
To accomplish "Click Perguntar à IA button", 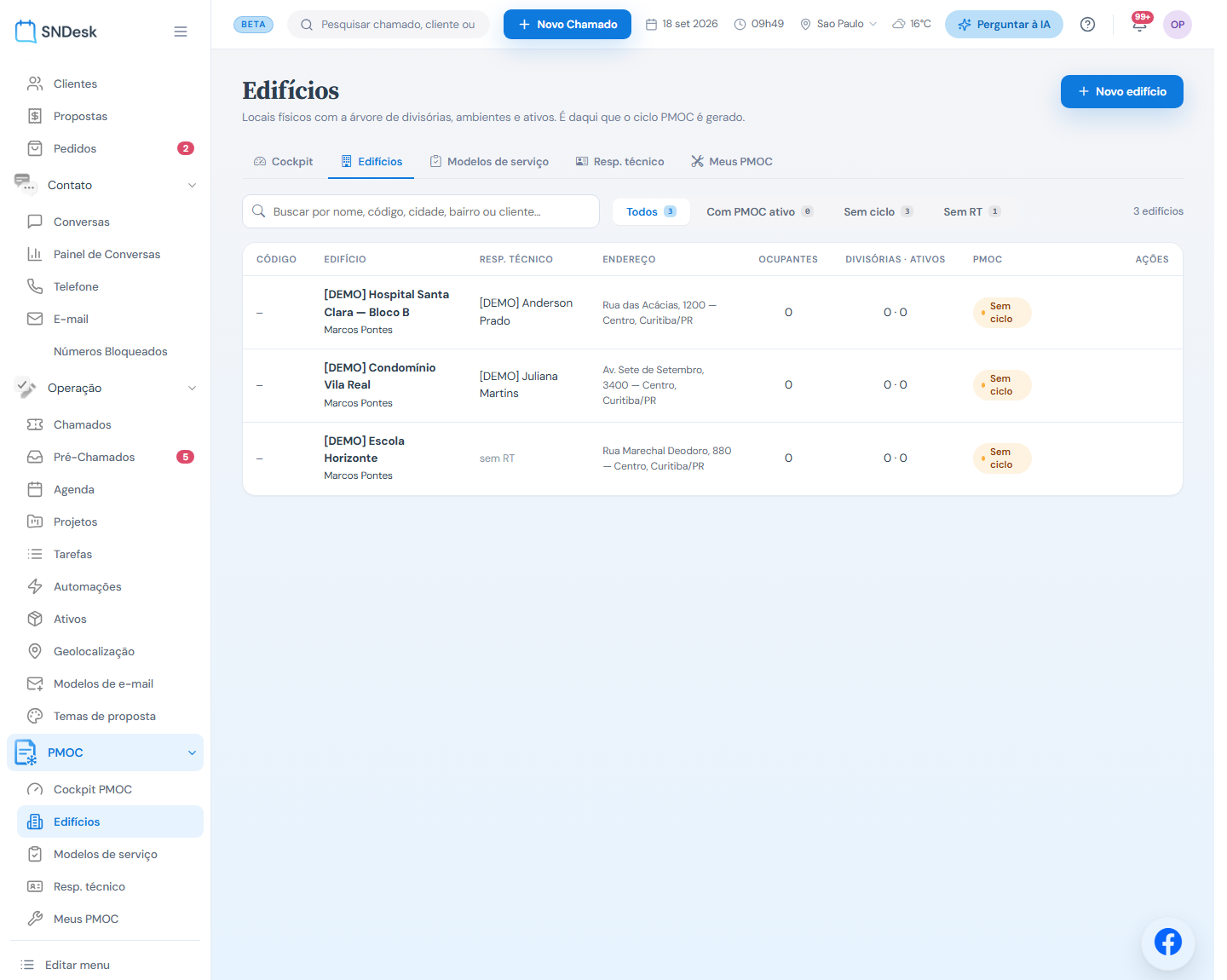I will point(1004,24).
